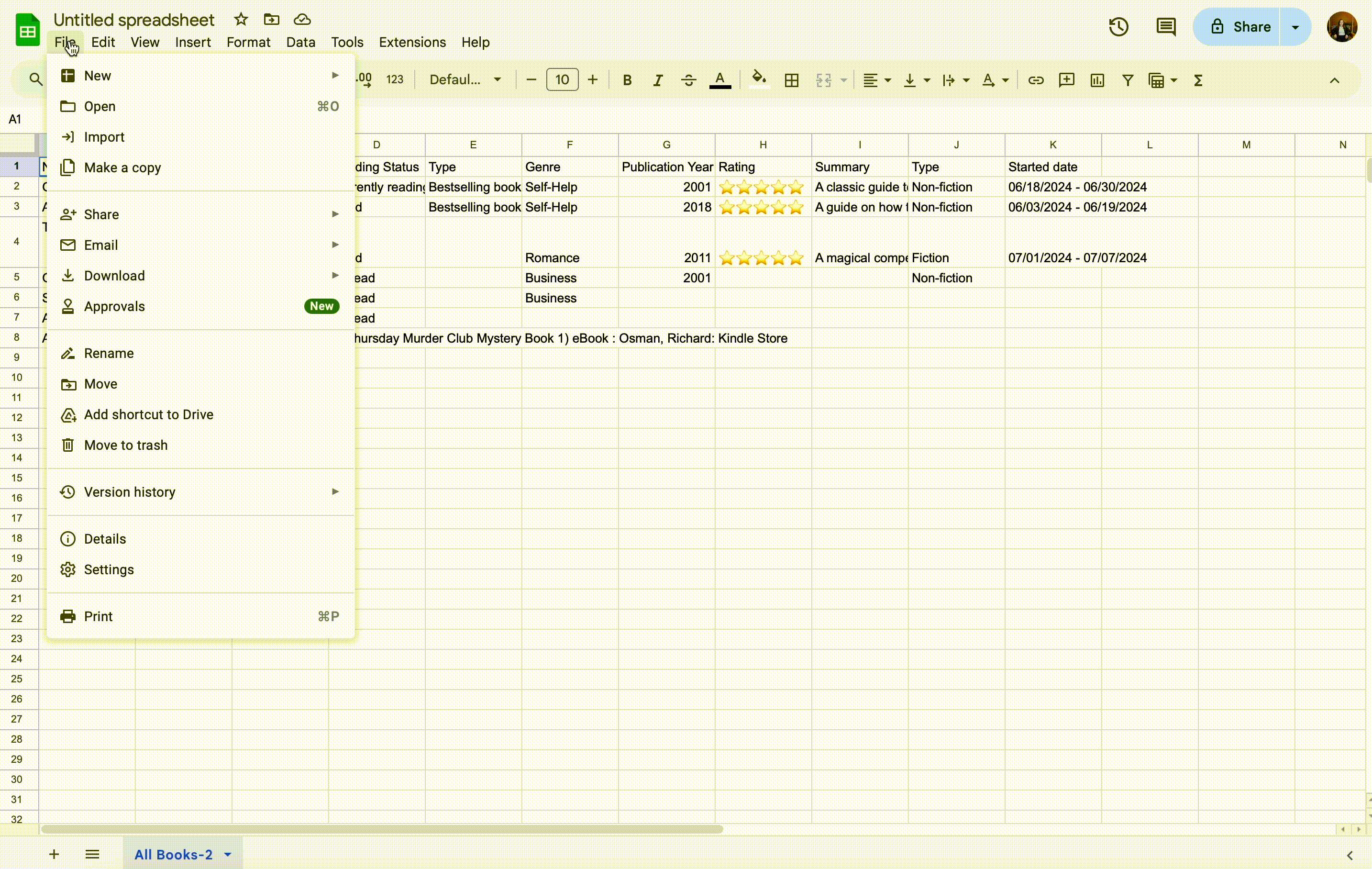
Task: Click the move-to-folder icon beside title
Action: 271,19
